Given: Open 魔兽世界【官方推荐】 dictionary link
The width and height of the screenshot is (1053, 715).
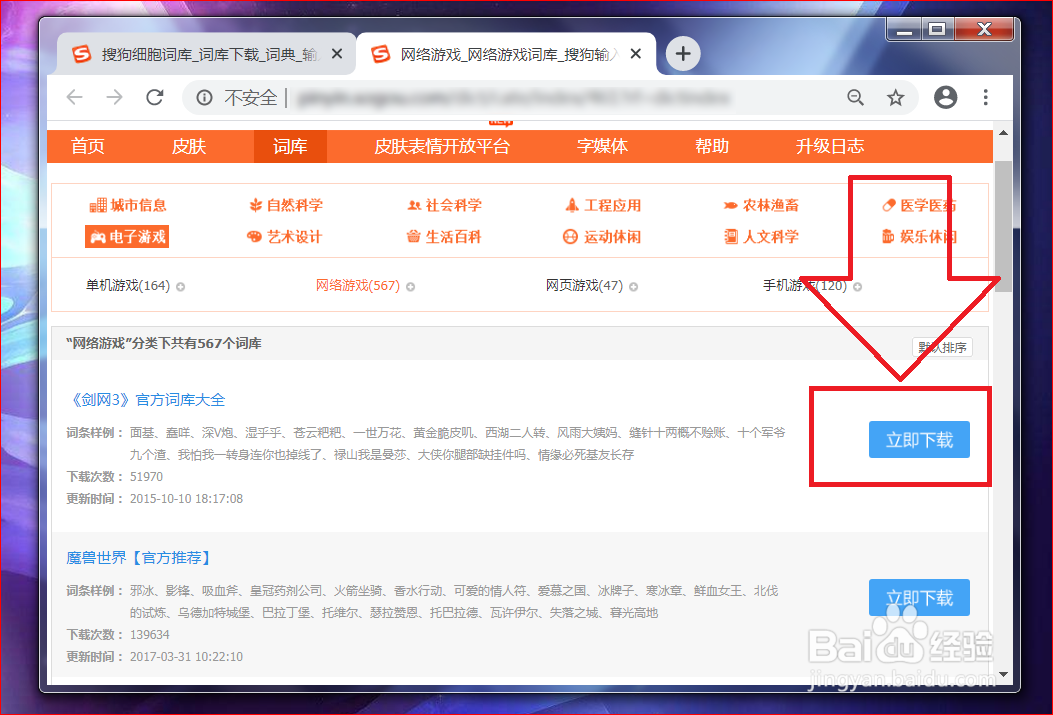Looking at the screenshot, I should (140, 558).
